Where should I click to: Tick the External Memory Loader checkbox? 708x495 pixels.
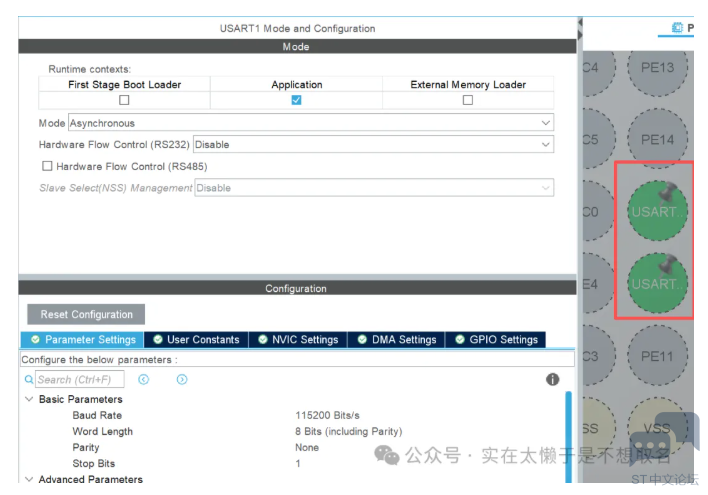pos(467,100)
